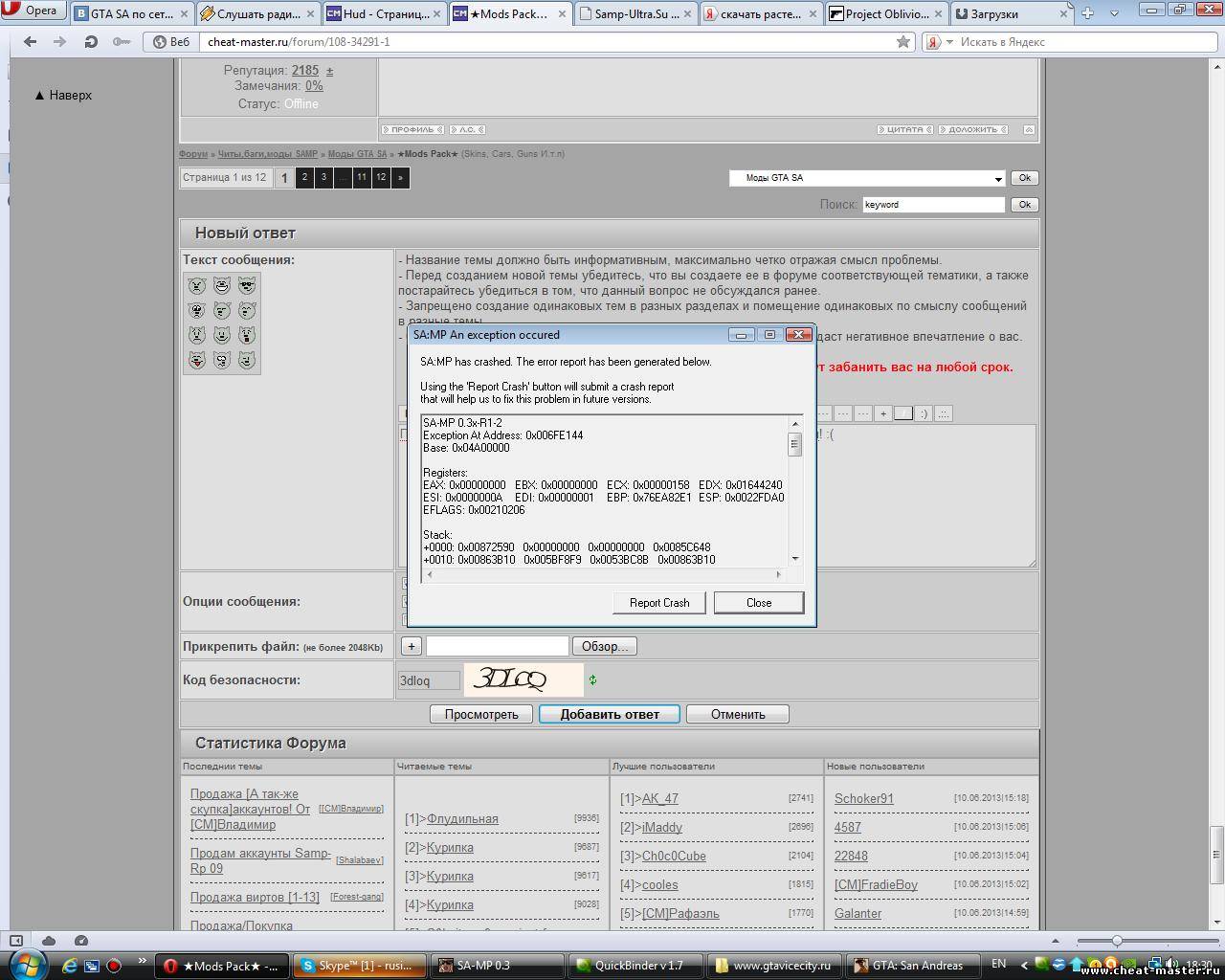The image size is (1225, 980).
Task: Switch to QuickBinder v1.7 taskbar item
Action: coord(637,966)
